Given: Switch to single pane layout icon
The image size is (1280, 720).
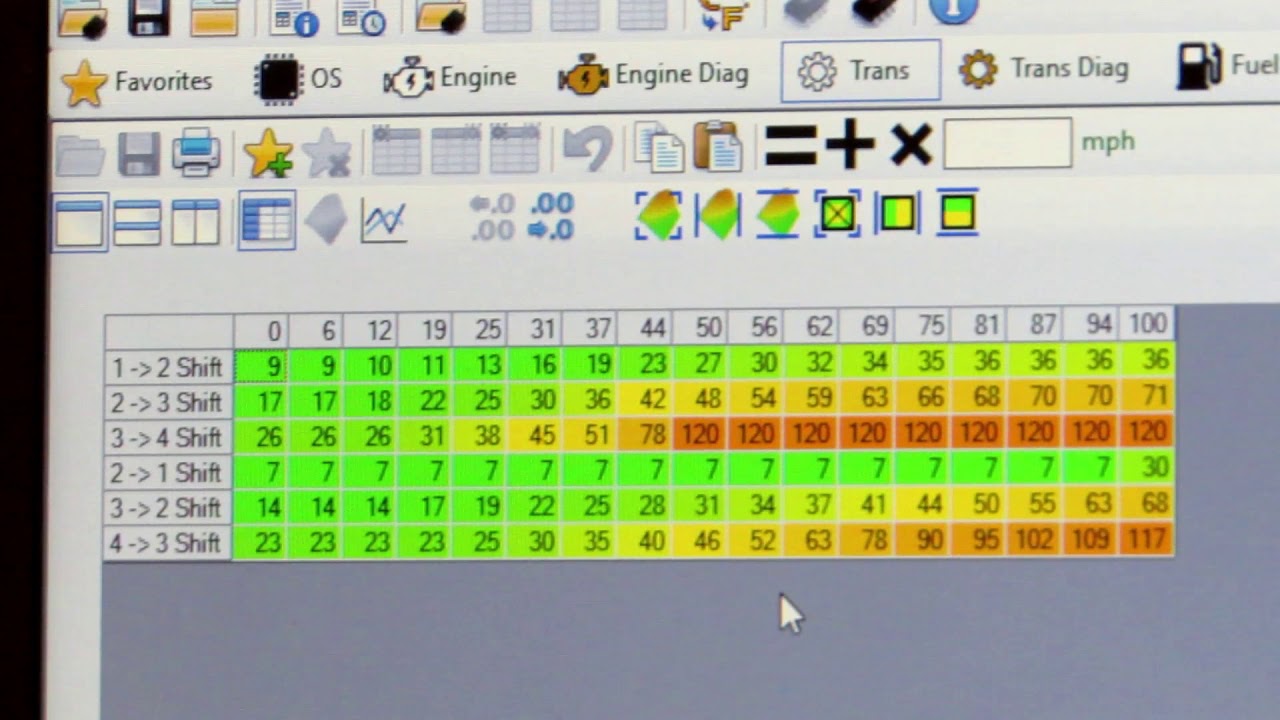Looking at the screenshot, I should 80,222.
